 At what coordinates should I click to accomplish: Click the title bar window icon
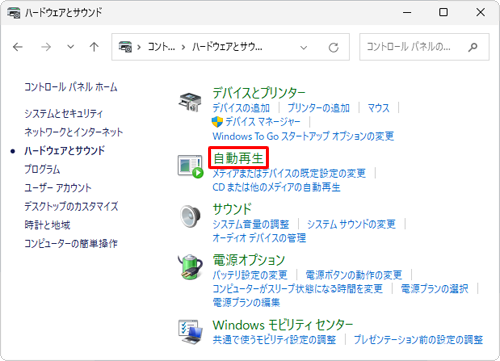tap(14, 13)
